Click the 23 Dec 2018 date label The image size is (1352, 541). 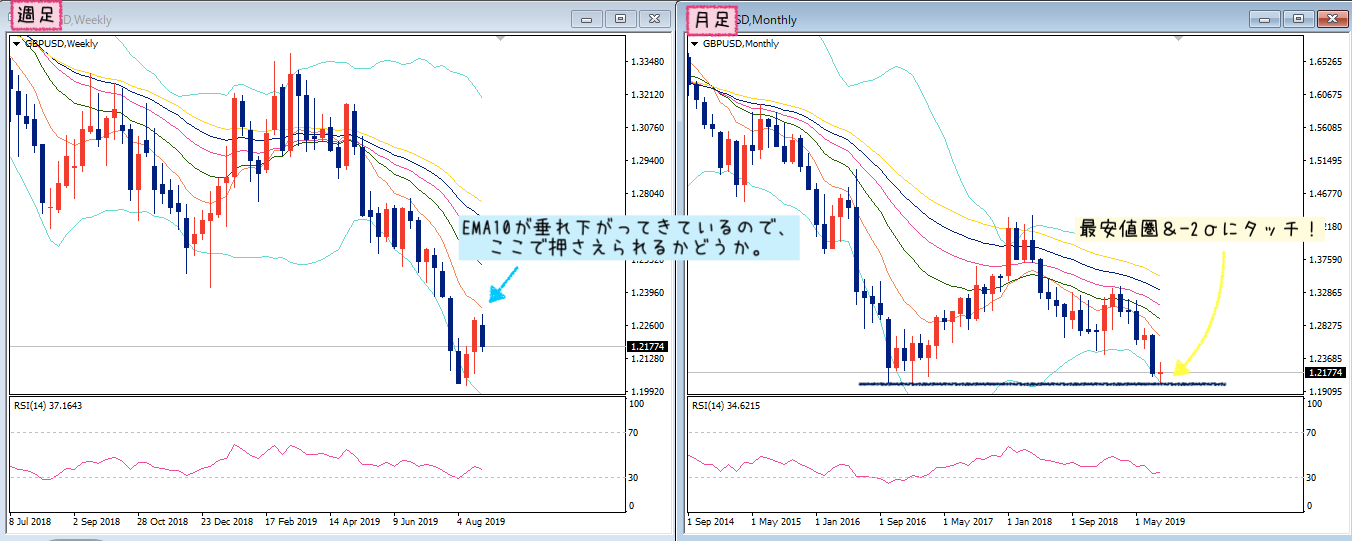tap(227, 522)
